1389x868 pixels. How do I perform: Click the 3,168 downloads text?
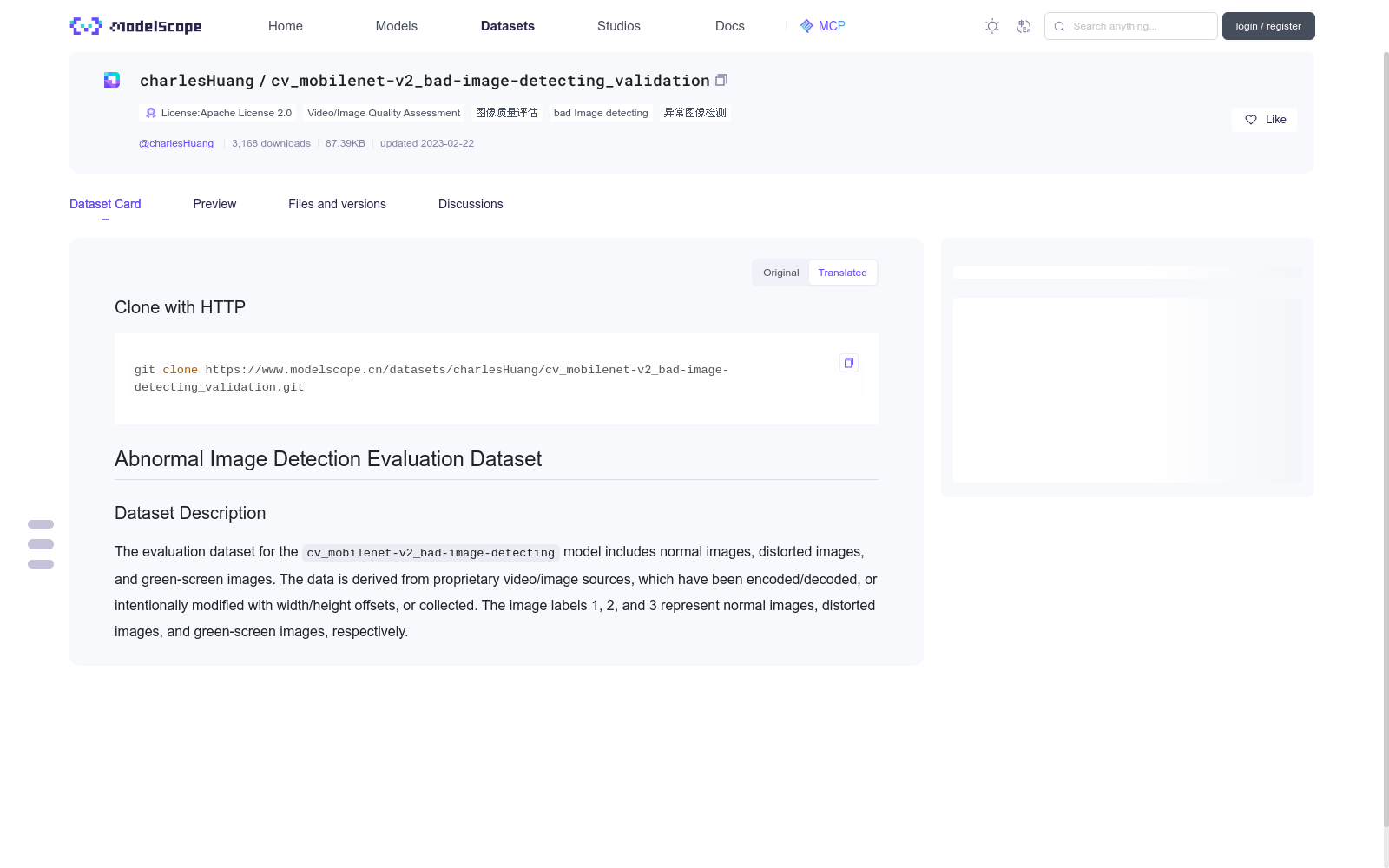[x=271, y=143]
